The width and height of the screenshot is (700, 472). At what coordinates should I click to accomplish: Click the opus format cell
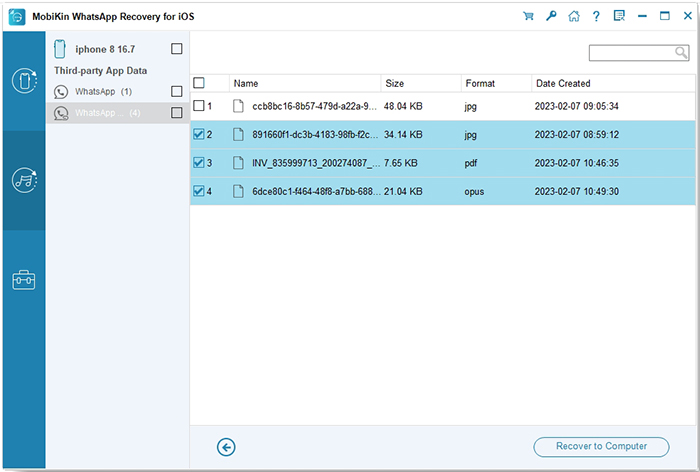[474, 192]
